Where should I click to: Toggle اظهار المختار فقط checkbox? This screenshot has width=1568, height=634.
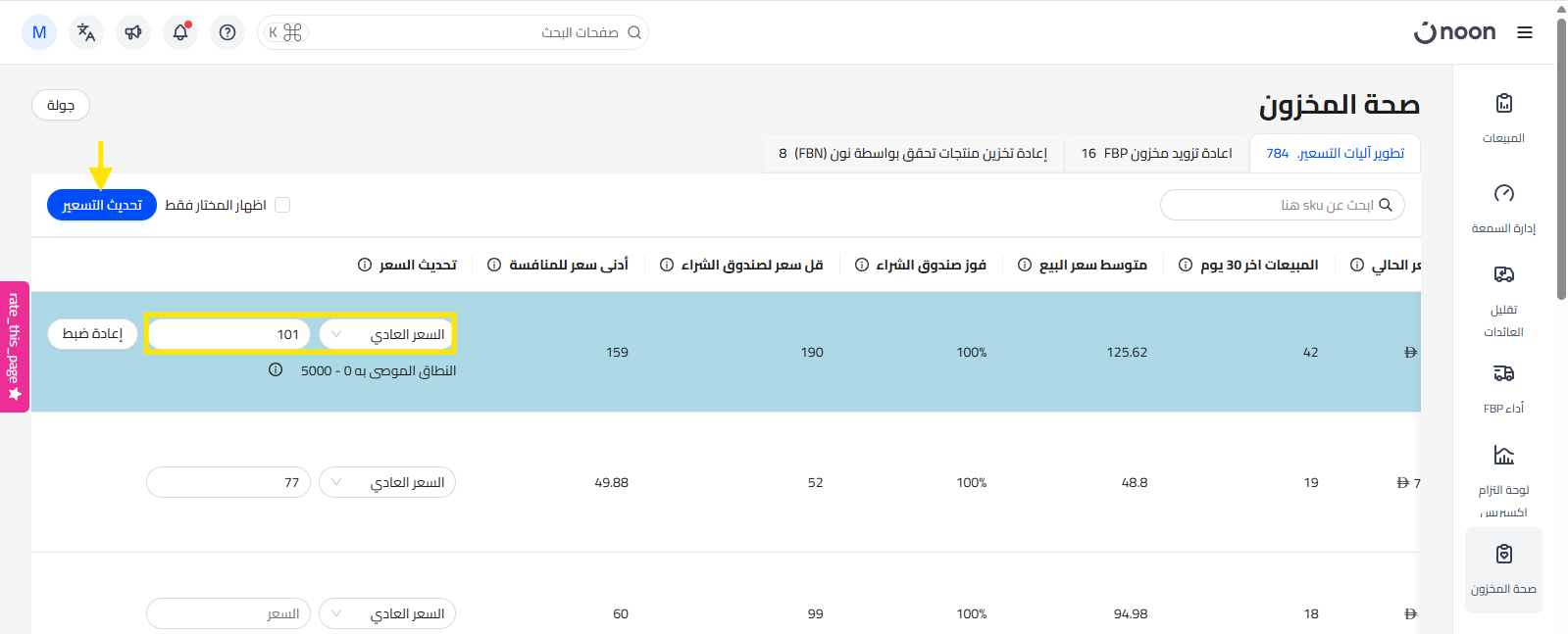(x=282, y=205)
